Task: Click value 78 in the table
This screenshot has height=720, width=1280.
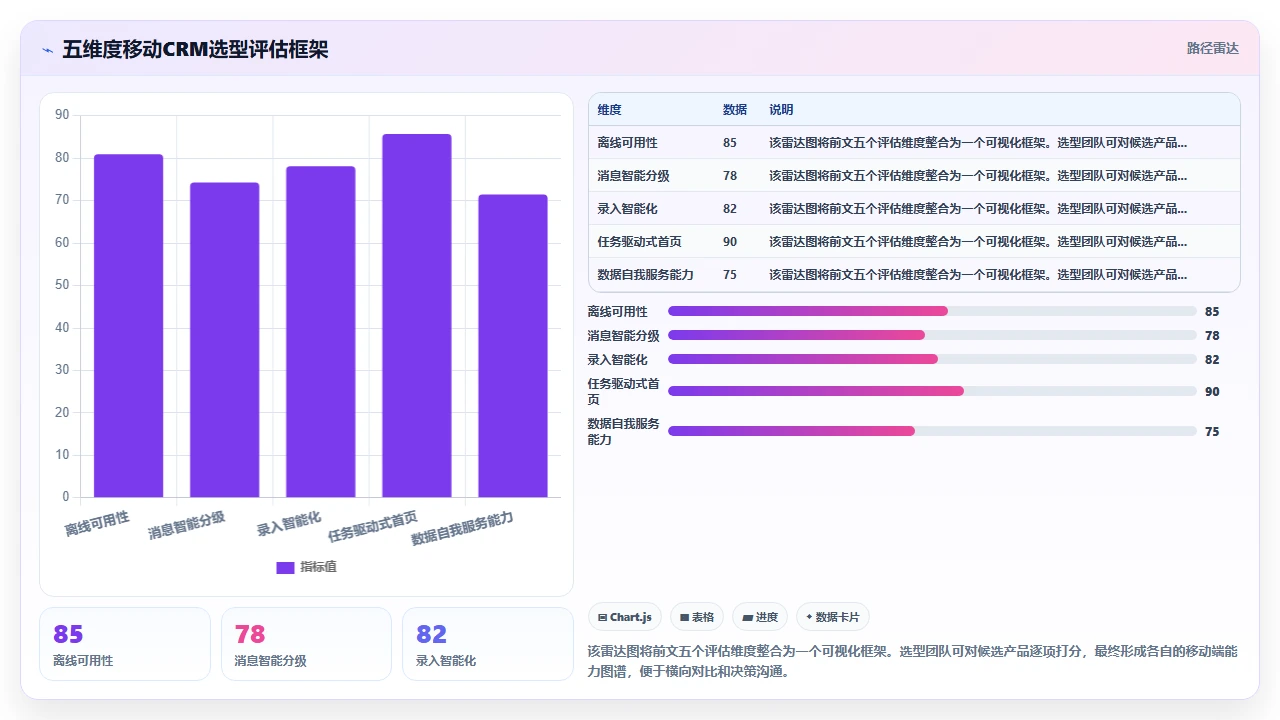Action: point(730,176)
